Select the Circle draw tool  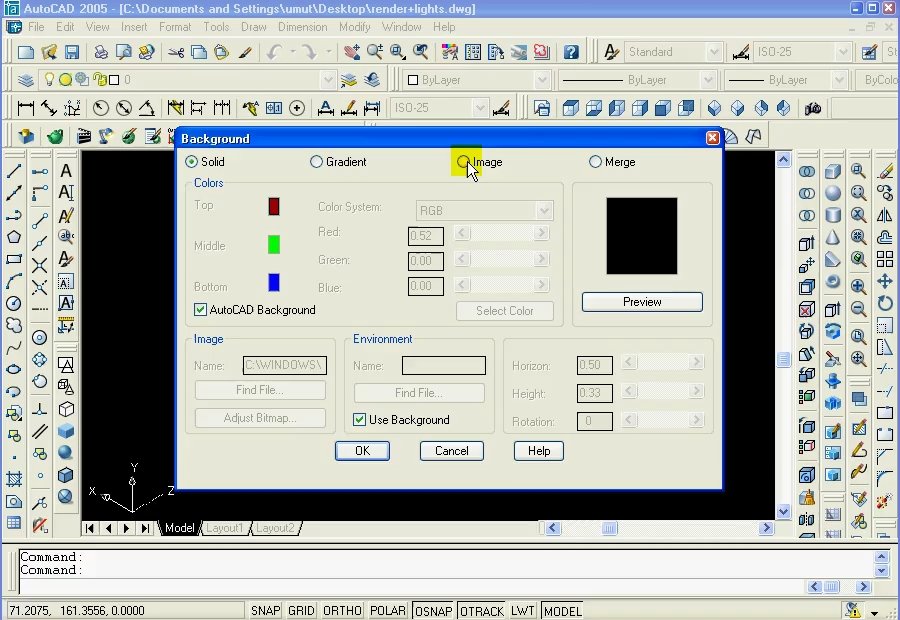(14, 303)
